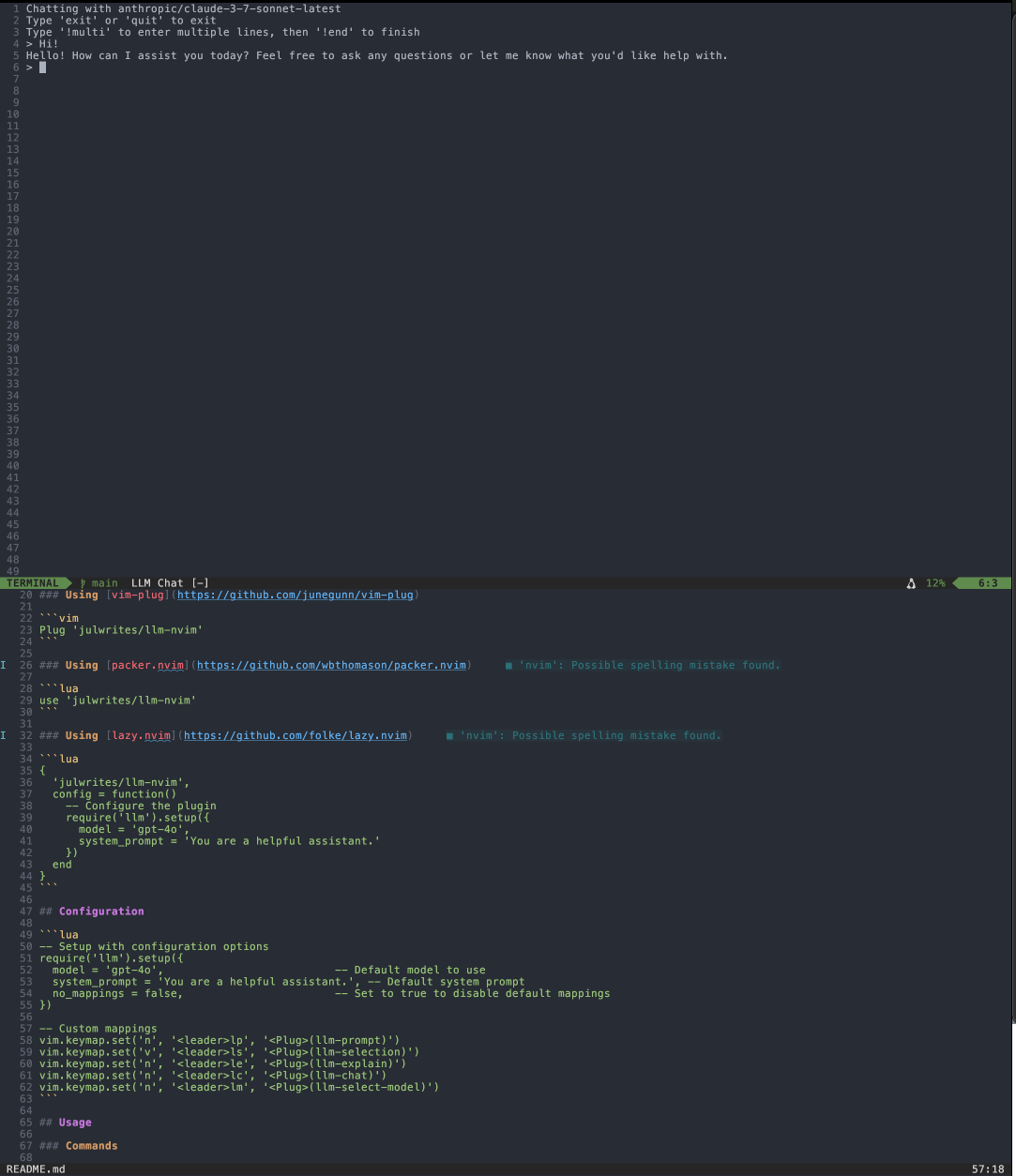Click the Configuration section heading
Image resolution: width=1016 pixels, height=1176 pixels.
pos(100,911)
